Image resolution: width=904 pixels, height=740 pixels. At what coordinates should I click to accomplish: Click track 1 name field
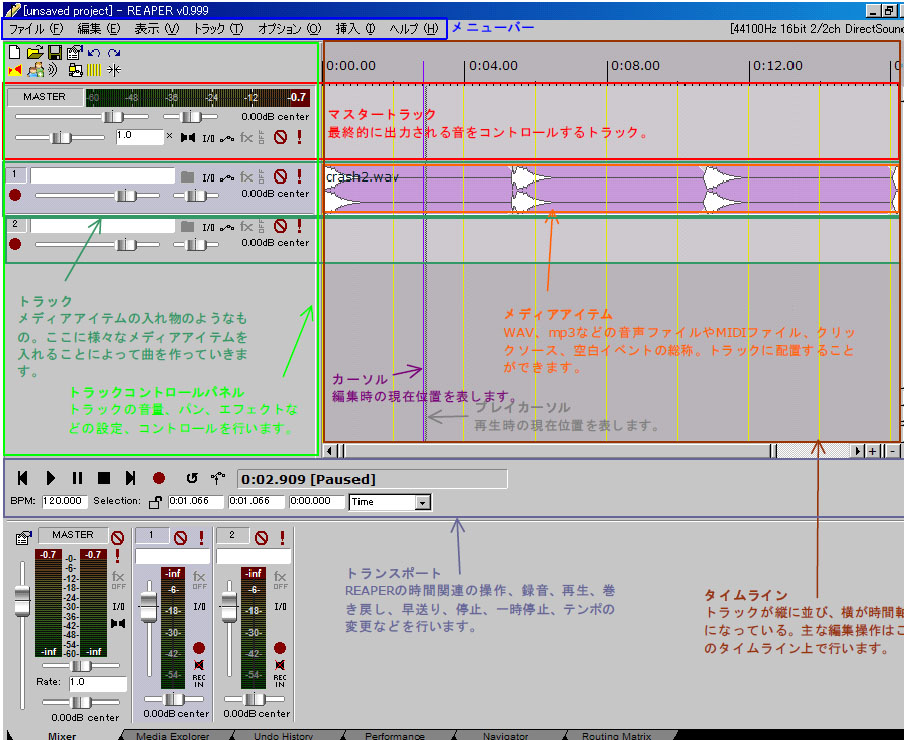point(103,176)
